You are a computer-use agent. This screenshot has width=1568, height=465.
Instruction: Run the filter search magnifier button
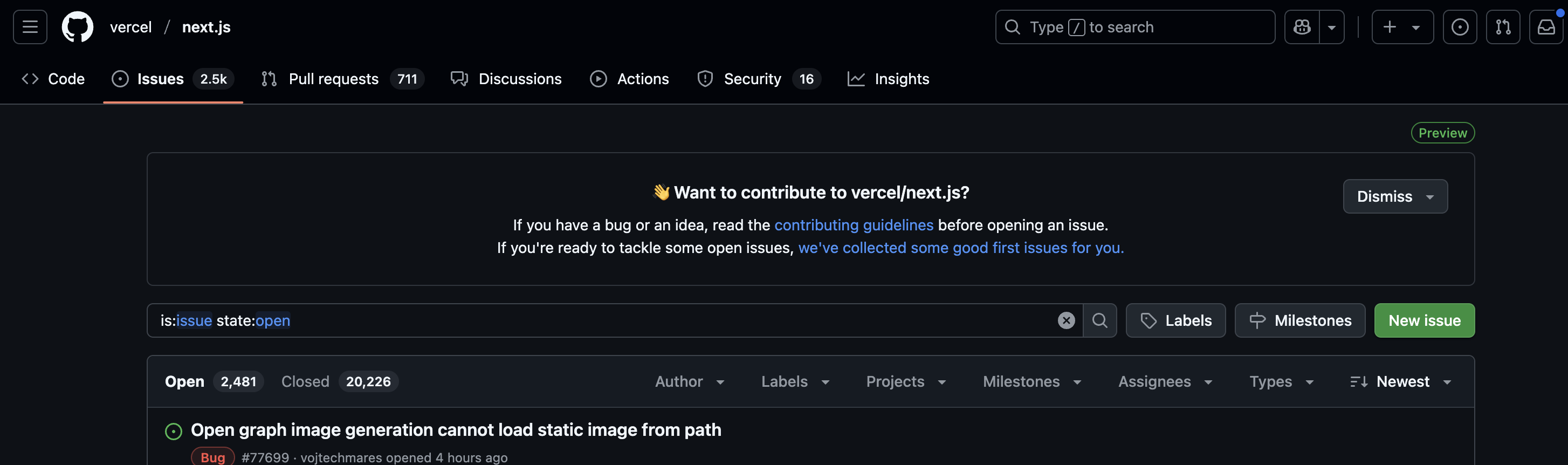click(x=1099, y=320)
